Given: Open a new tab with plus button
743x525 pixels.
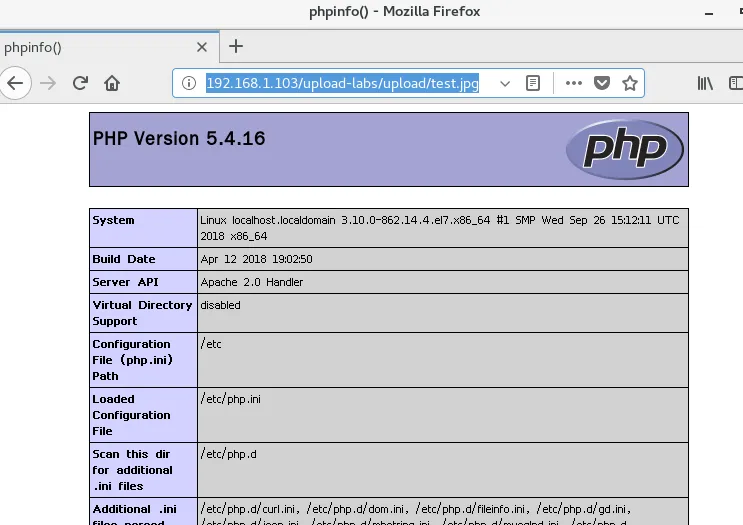Looking at the screenshot, I should point(236,46).
